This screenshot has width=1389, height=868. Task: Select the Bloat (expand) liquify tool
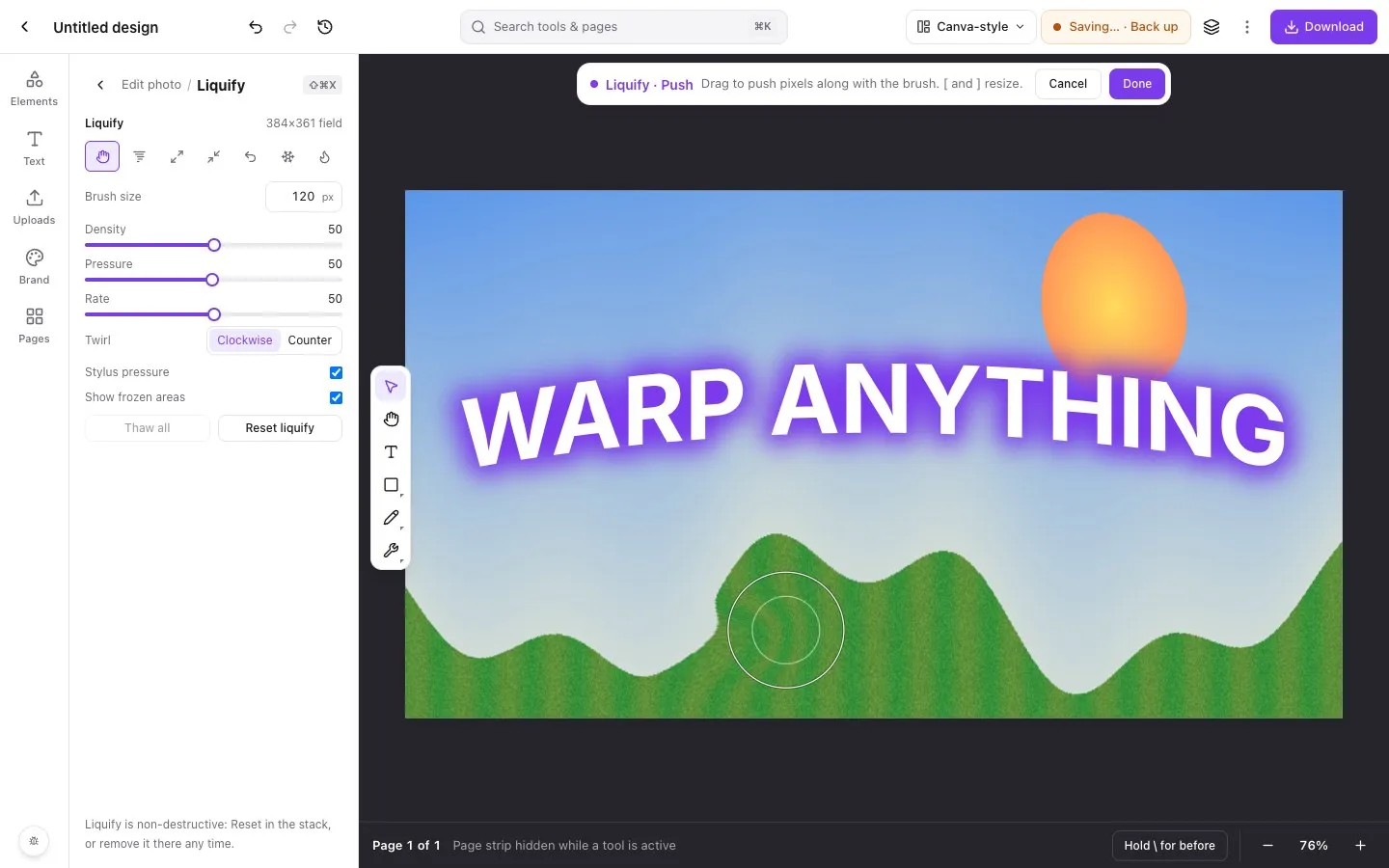177,156
